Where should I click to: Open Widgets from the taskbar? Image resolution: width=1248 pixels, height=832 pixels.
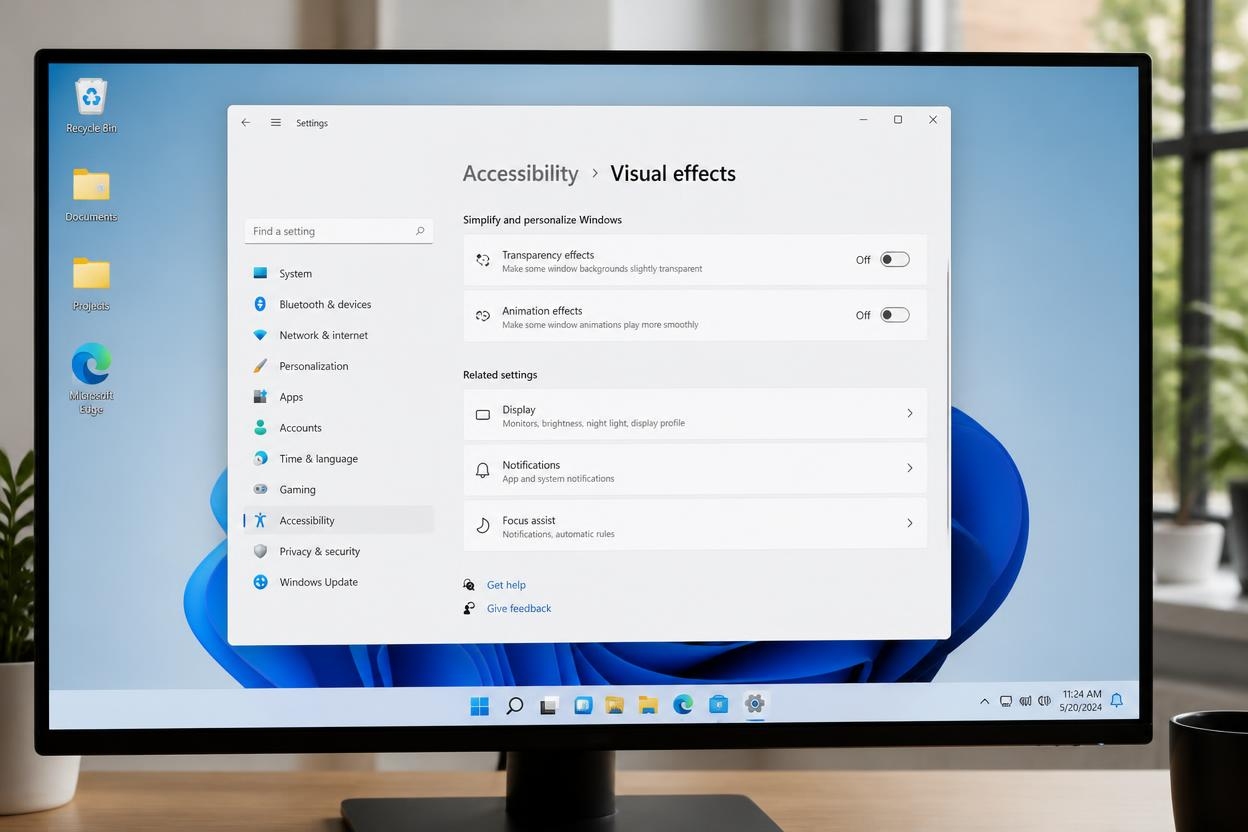point(583,705)
